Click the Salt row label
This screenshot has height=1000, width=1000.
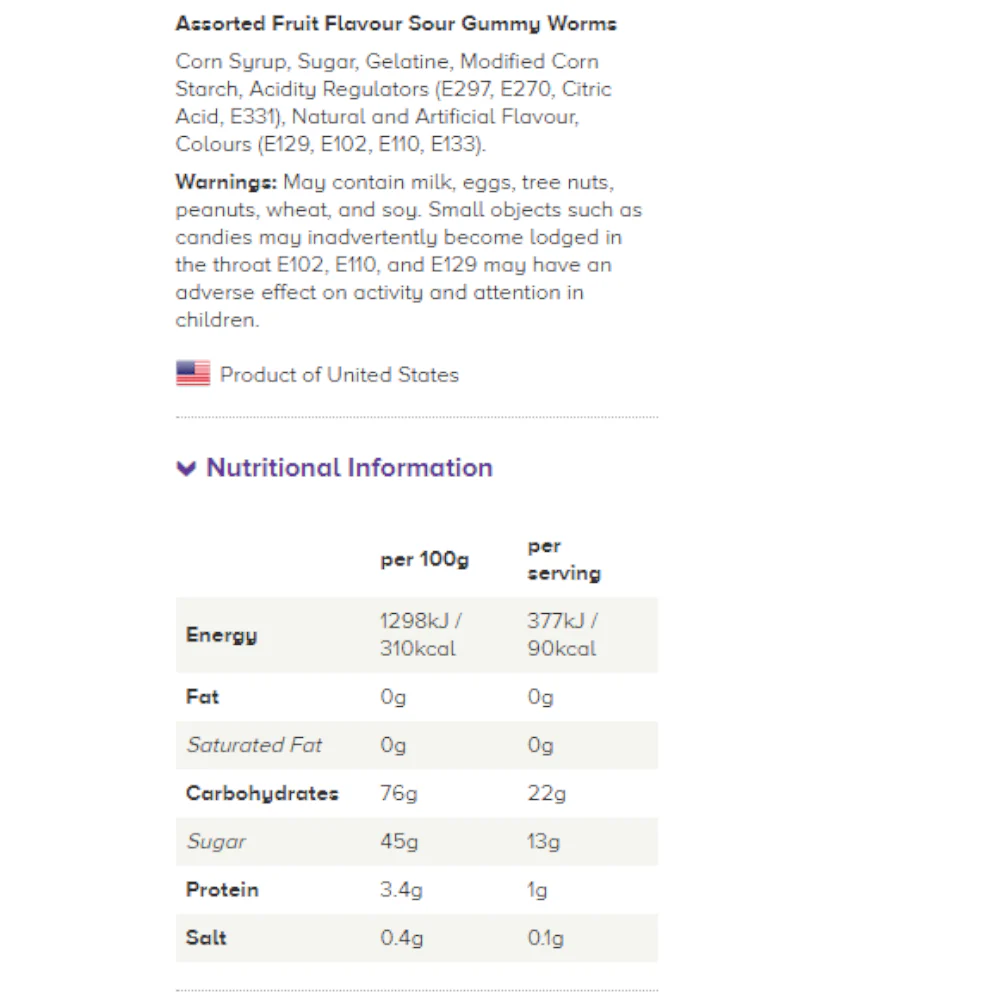(x=206, y=938)
